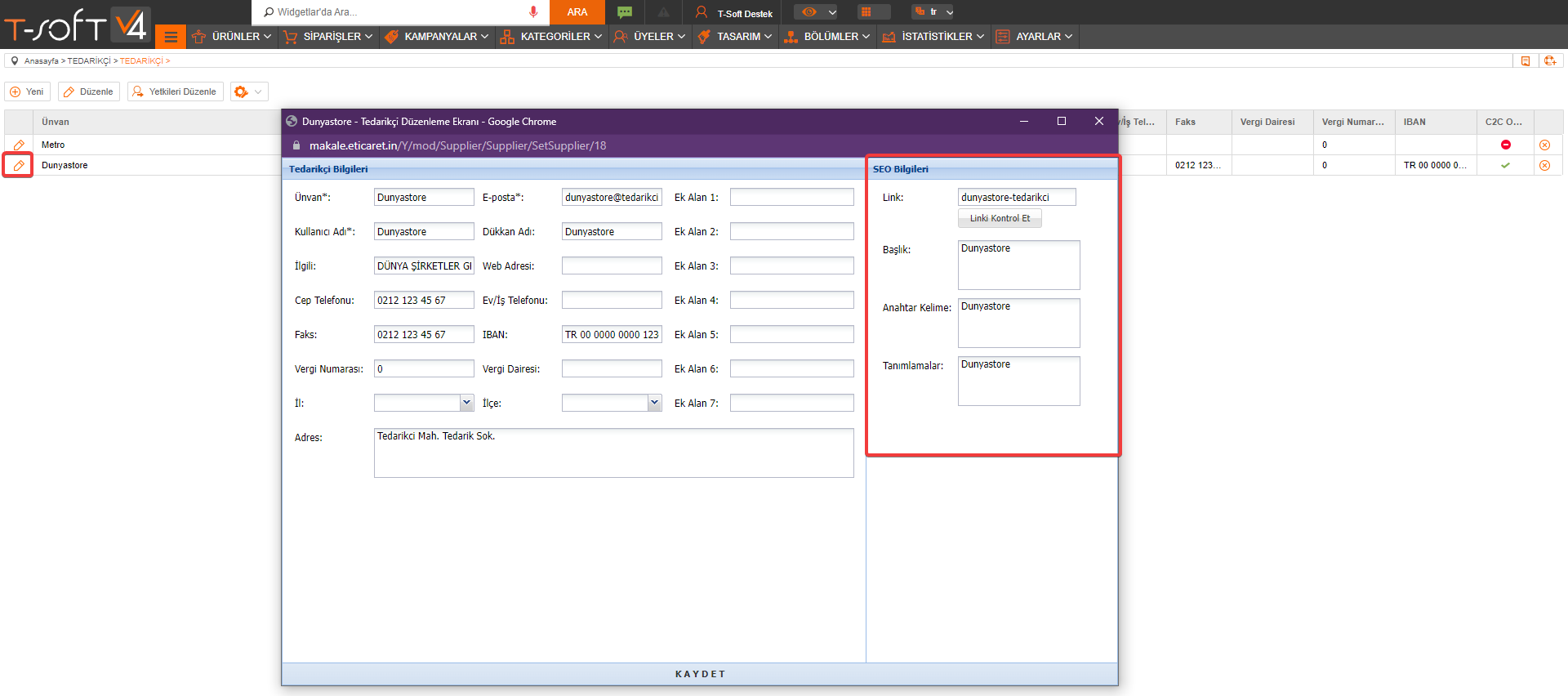Maximize the Dunyastore popup window
The image size is (1568, 696).
point(1062,121)
